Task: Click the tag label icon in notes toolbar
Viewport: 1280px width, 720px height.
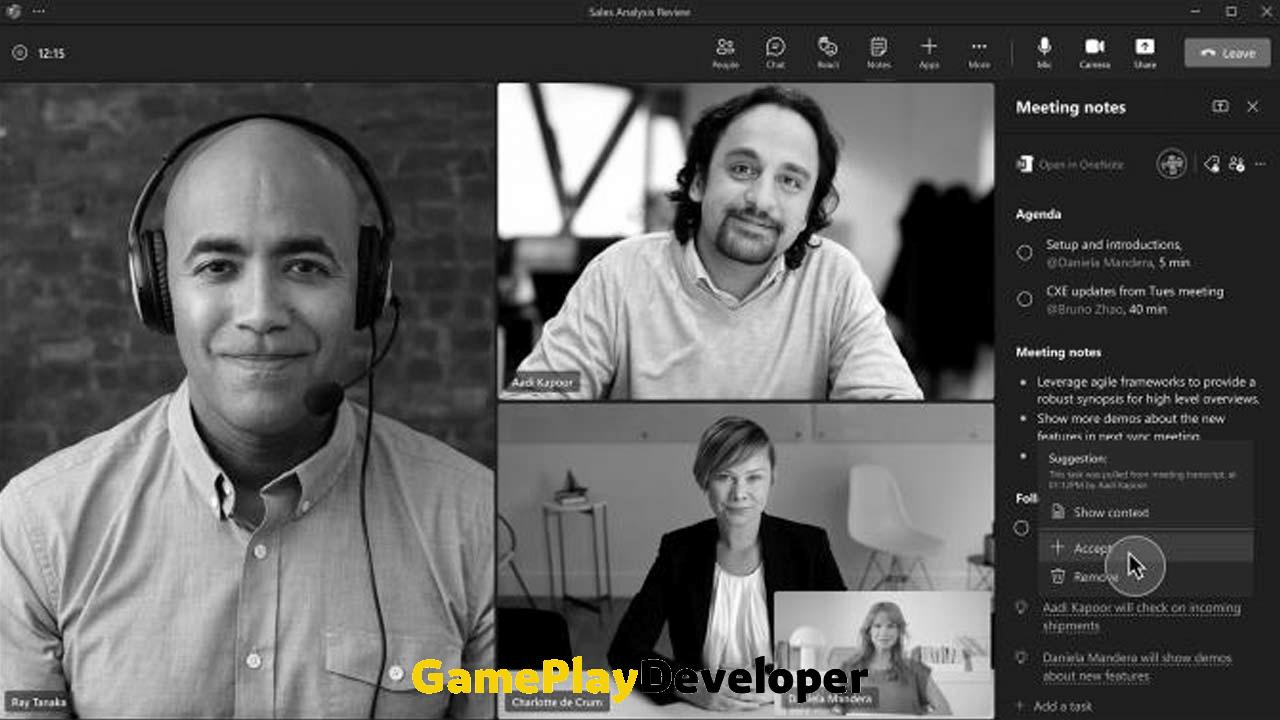Action: [x=1212, y=164]
